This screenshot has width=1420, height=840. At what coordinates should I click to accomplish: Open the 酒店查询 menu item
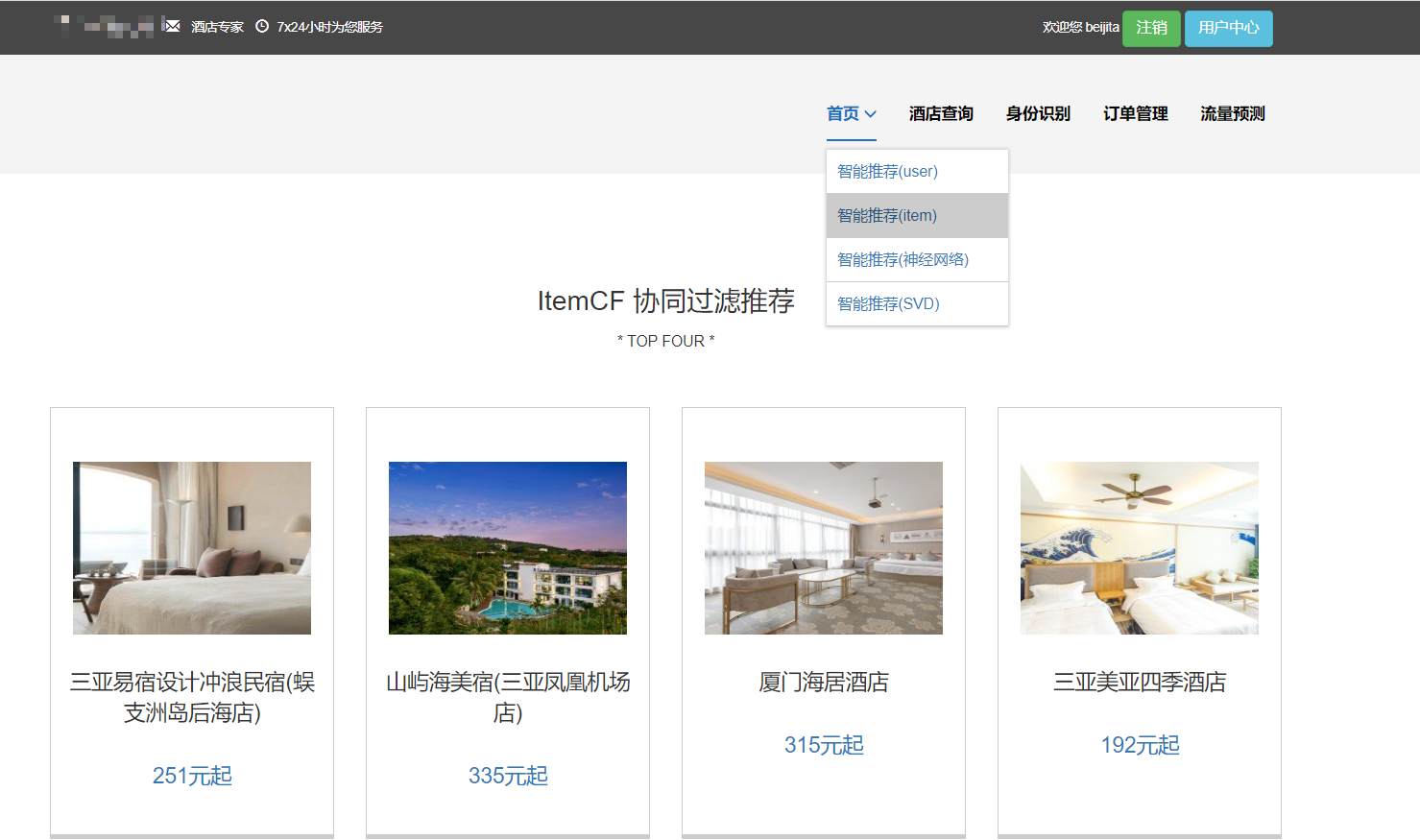[941, 113]
